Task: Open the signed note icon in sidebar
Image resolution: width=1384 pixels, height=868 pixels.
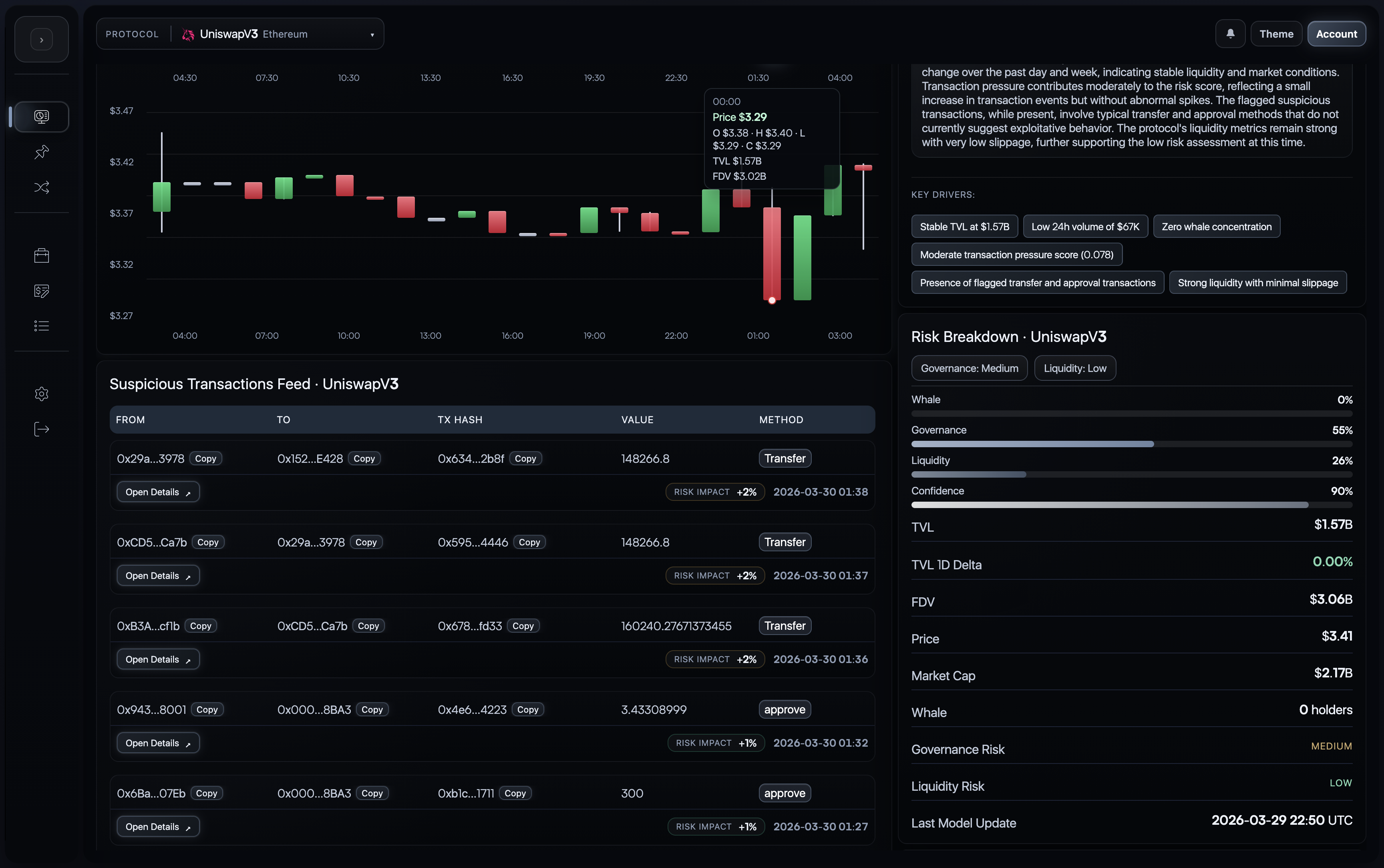Action: (41, 291)
